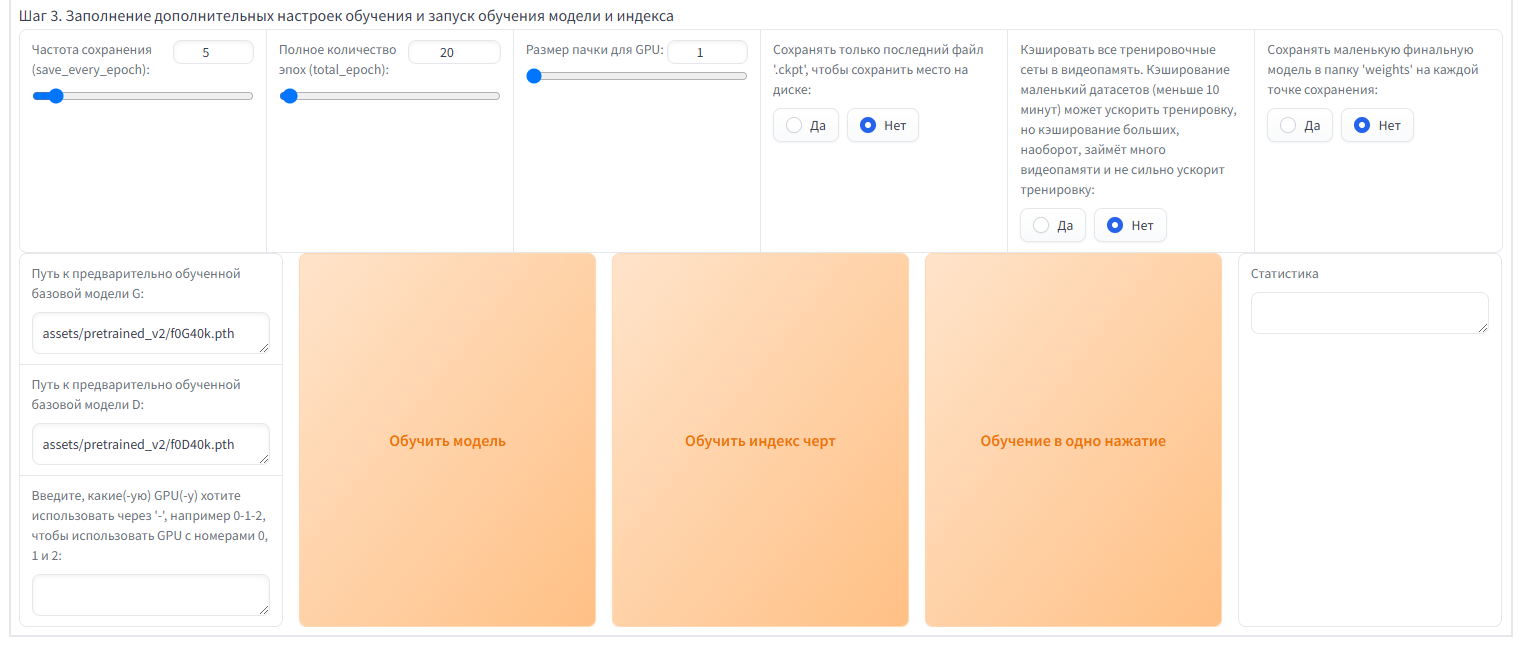This screenshot has width=1523, height=649.
Task: Choose 'Нет' for caching training sets in video memory
Action: click(1130, 225)
